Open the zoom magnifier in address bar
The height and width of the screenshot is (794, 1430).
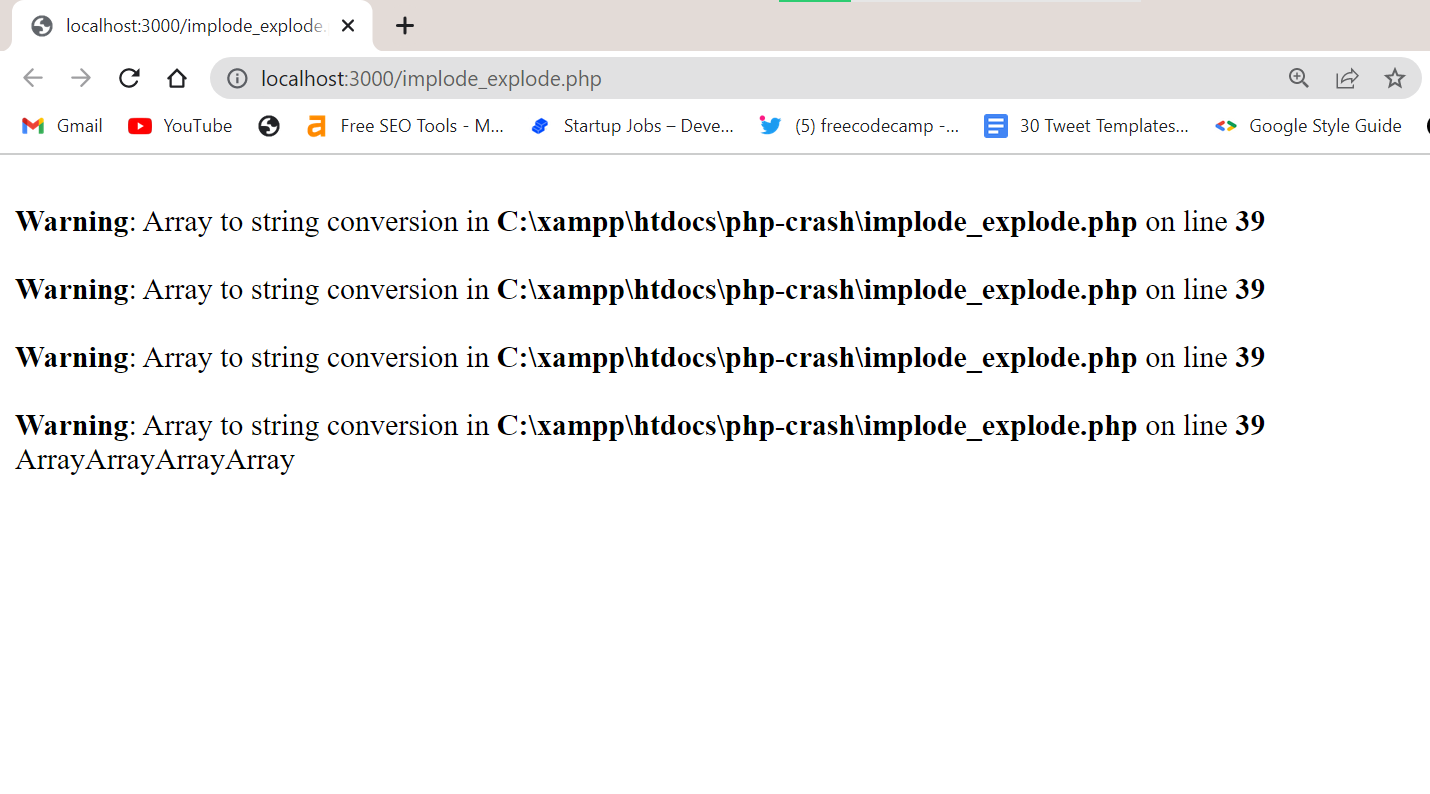(1299, 78)
